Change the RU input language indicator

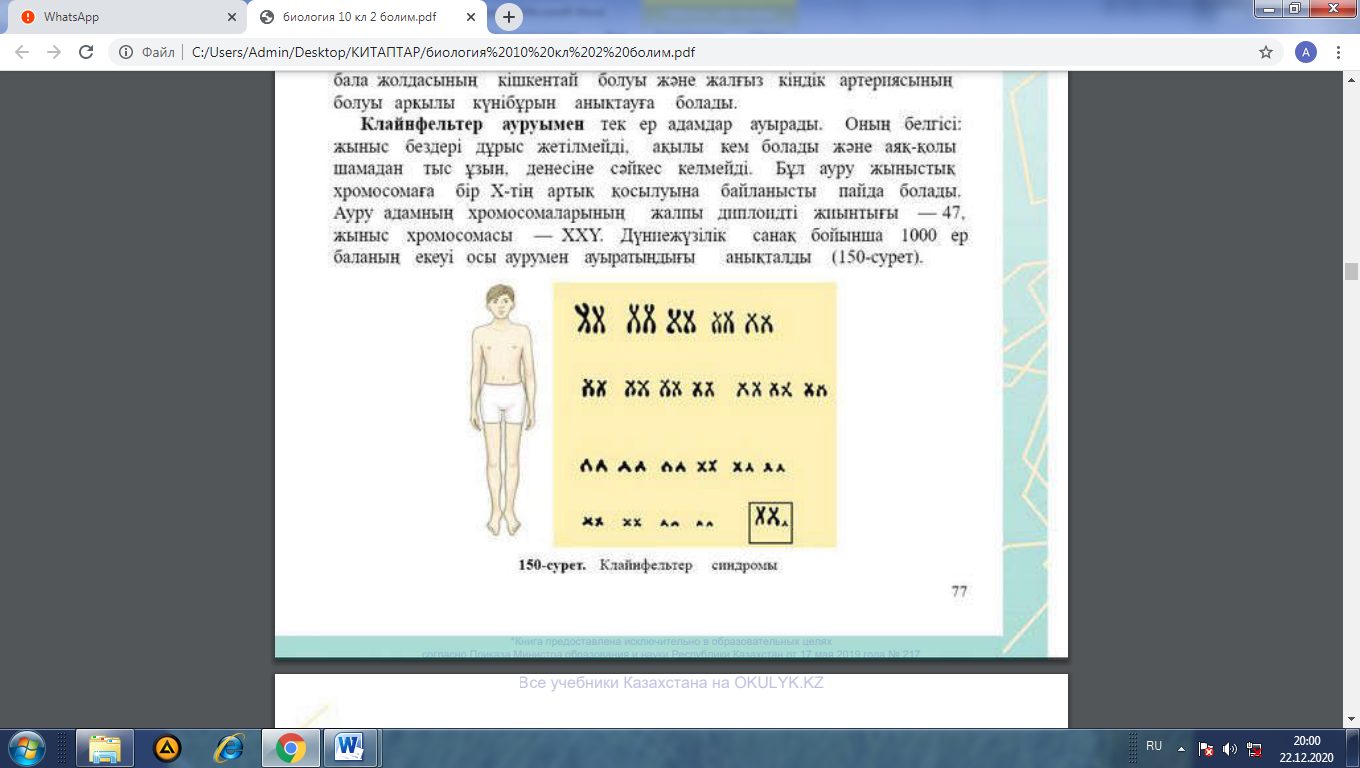tap(1154, 746)
